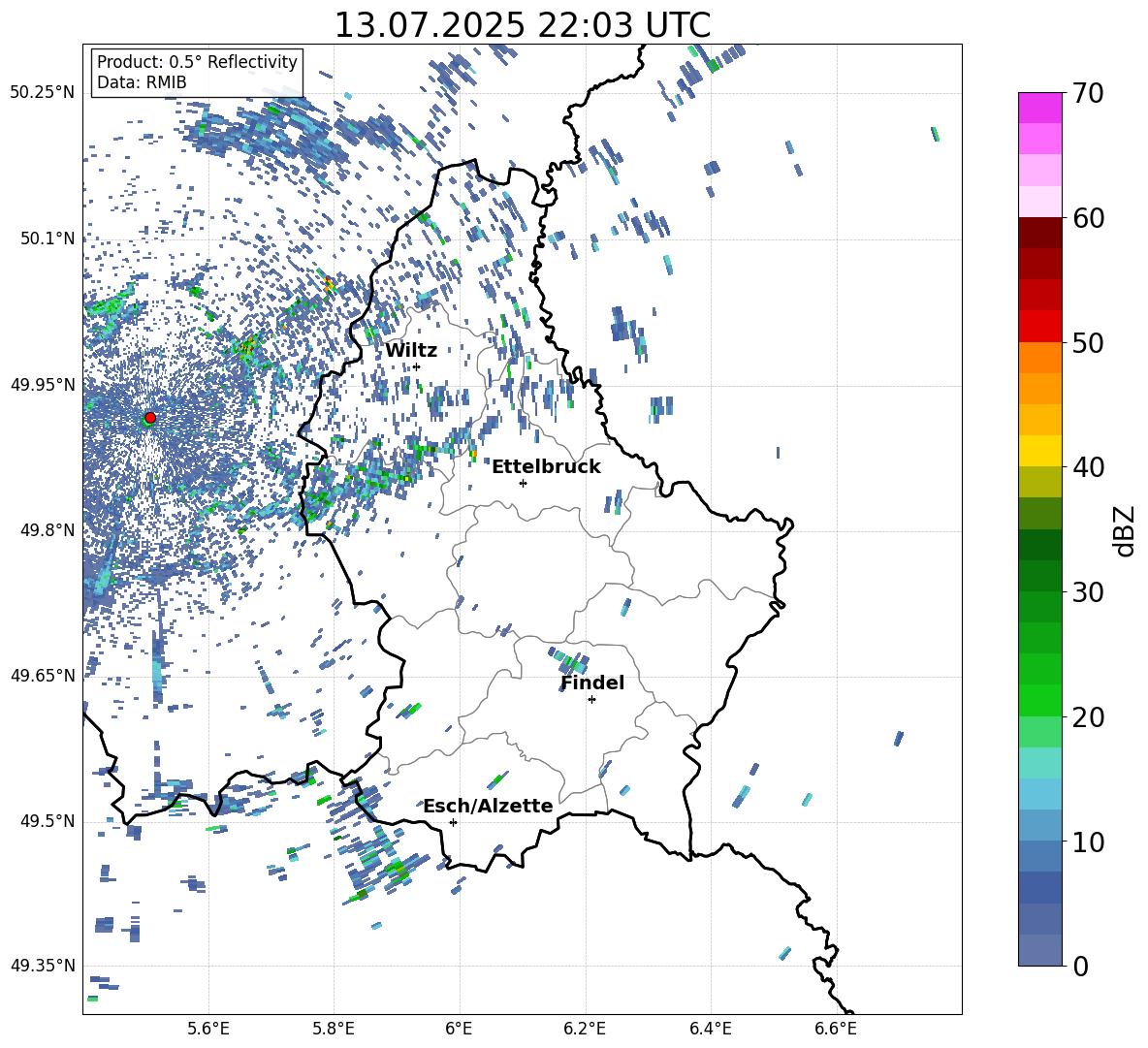Click the 49.5°N latitude label
The width and height of the screenshot is (1148, 1048).
47,821
